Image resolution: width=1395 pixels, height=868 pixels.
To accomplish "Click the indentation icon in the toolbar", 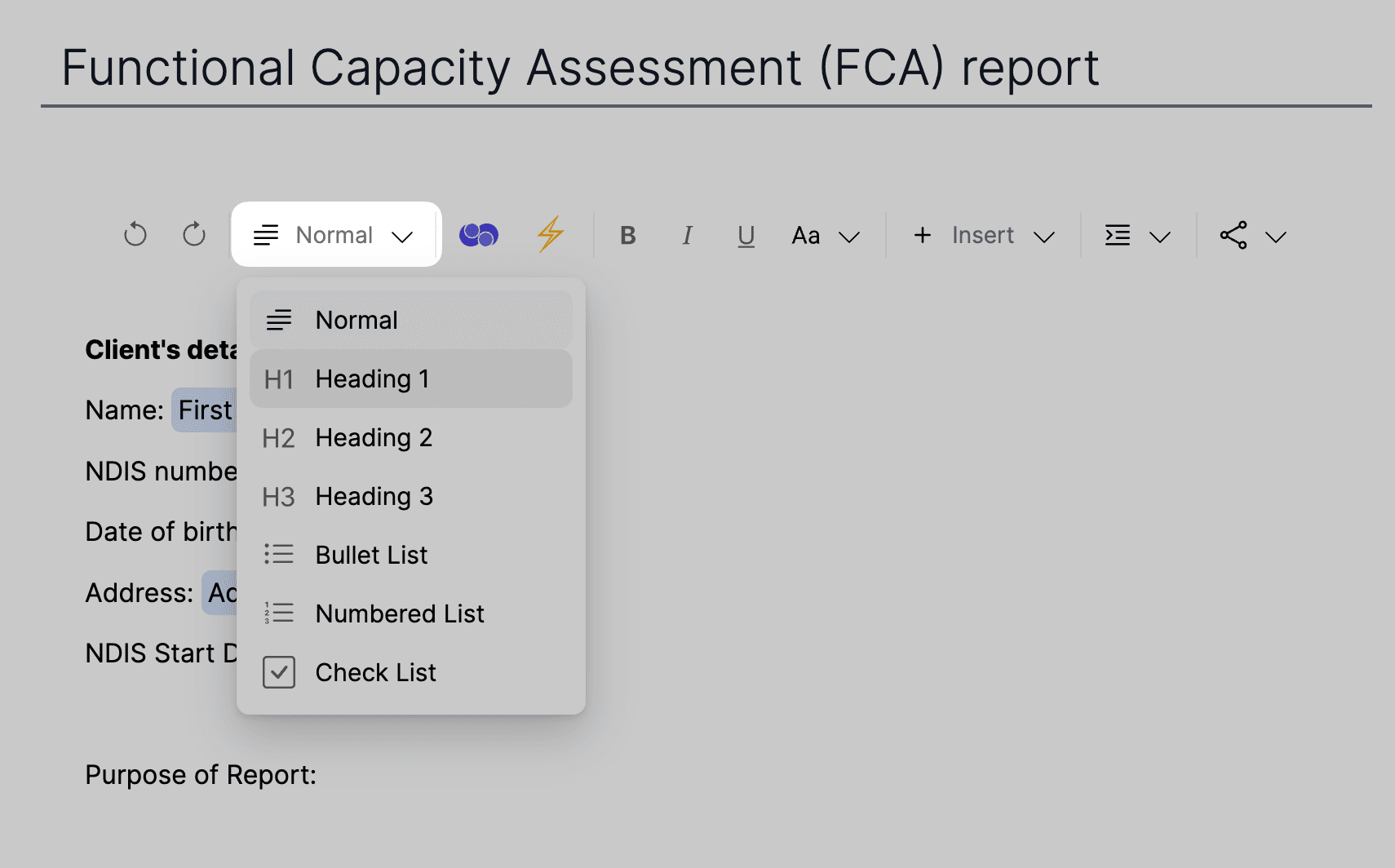I will pos(1118,234).
